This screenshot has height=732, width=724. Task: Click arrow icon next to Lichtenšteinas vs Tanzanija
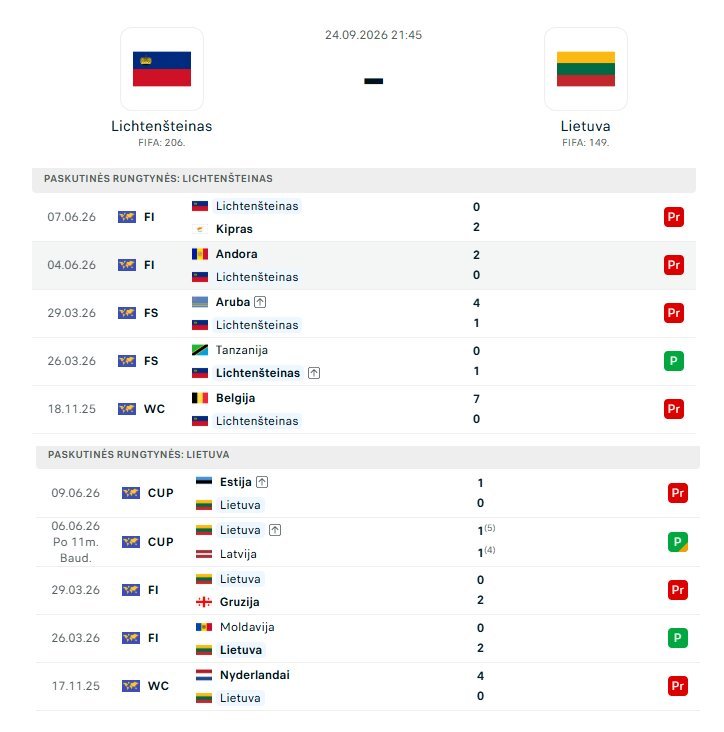[x=314, y=373]
